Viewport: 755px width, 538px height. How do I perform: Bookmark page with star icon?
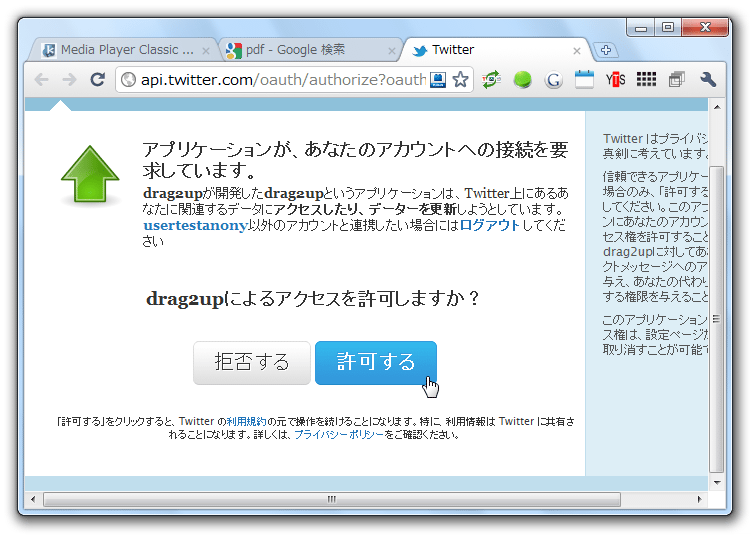click(x=460, y=79)
